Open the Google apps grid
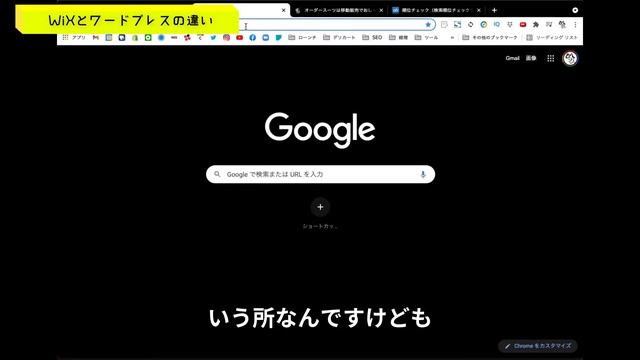 tap(551, 58)
